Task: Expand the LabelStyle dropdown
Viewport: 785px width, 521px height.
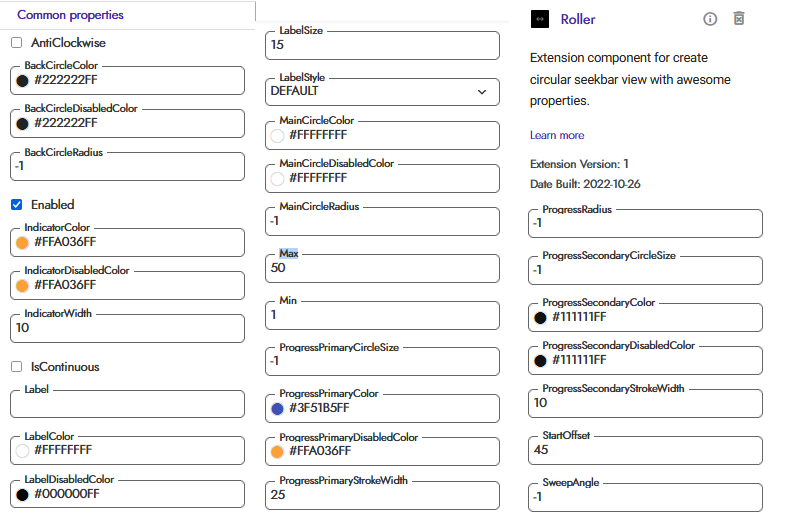Action: [x=383, y=91]
